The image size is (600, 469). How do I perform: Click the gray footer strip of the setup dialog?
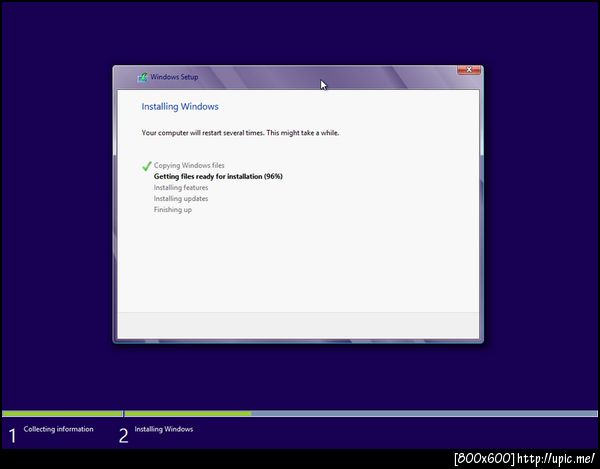pos(298,325)
